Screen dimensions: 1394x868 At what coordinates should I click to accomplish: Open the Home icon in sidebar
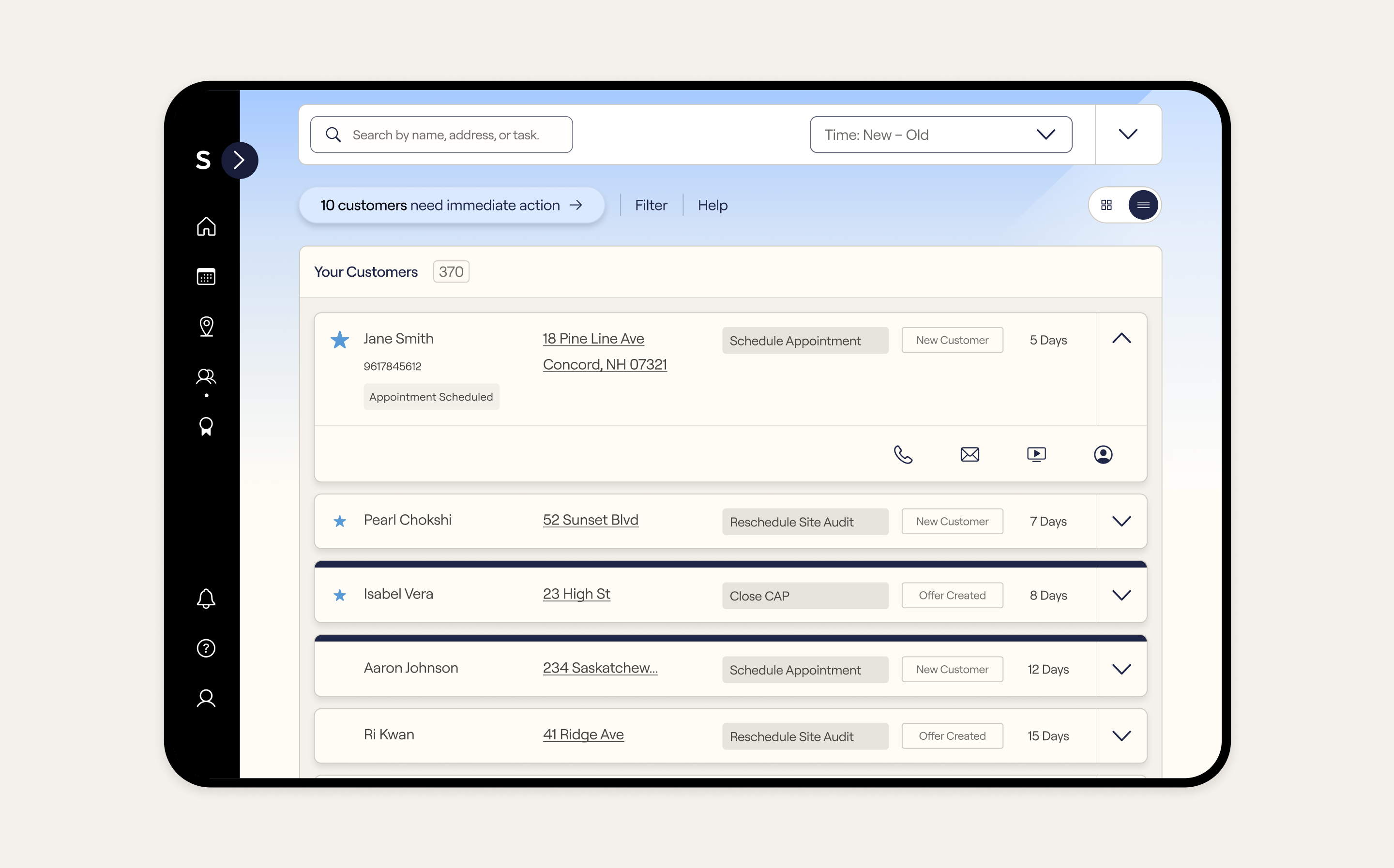click(206, 227)
